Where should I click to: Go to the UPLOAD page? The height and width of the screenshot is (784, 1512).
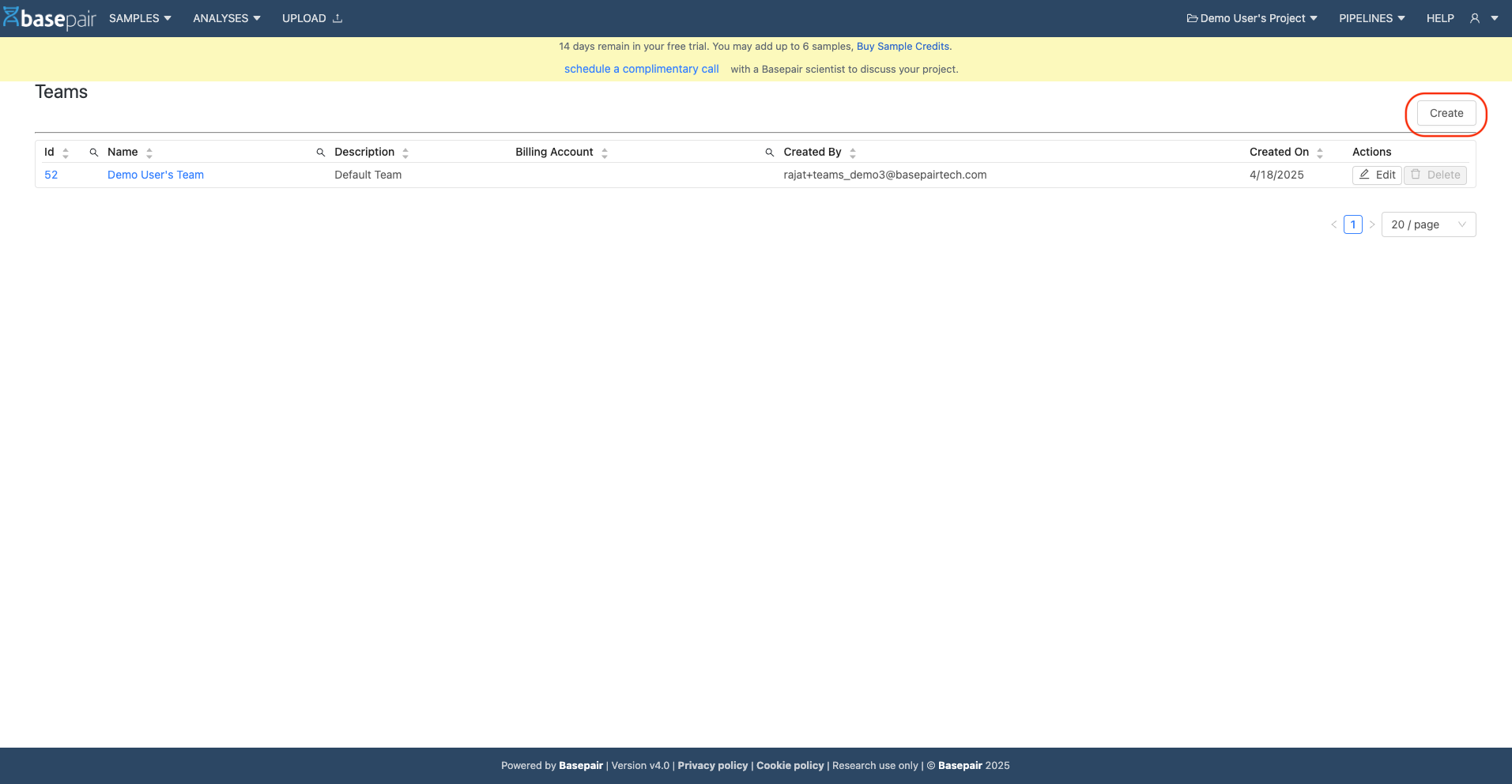[x=311, y=18]
